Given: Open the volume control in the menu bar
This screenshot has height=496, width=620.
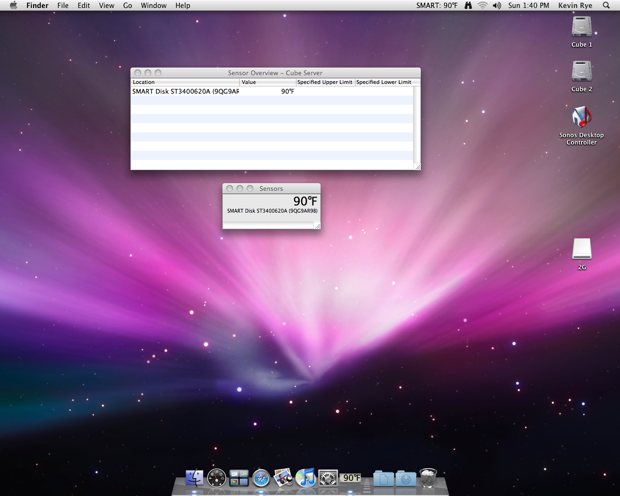Looking at the screenshot, I should [x=497, y=5].
